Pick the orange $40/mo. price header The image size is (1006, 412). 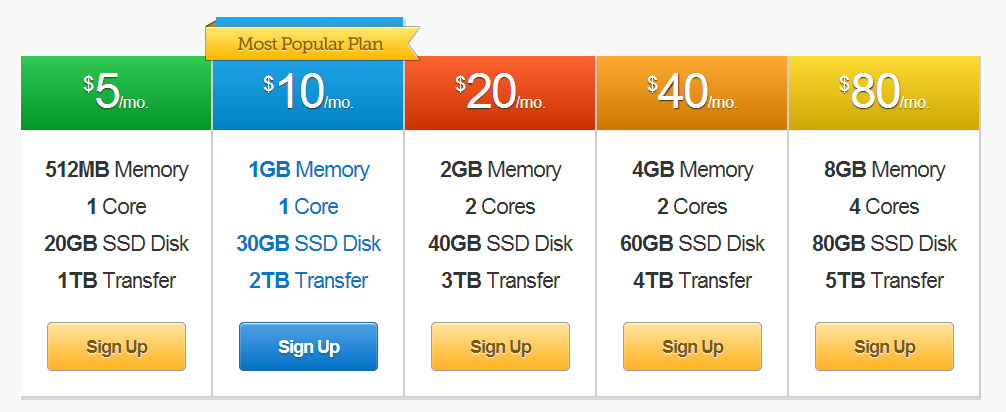tap(692, 93)
